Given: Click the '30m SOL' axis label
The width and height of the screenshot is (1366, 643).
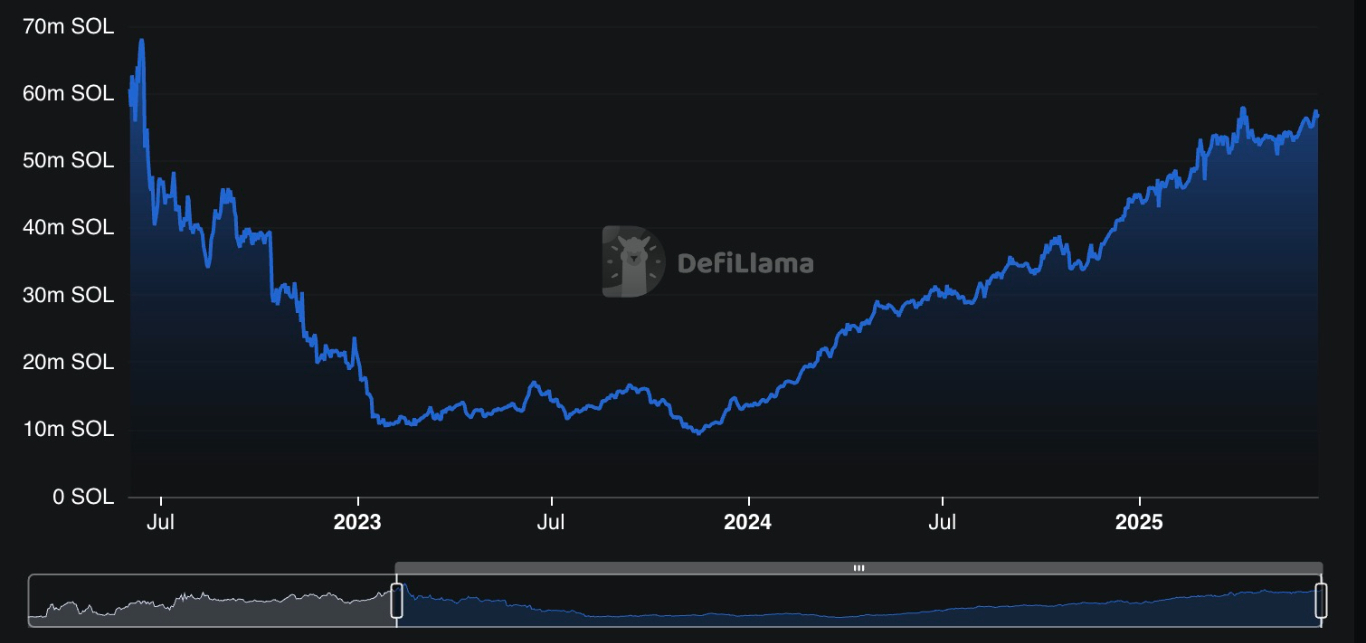Looking at the screenshot, I should pos(68,296).
